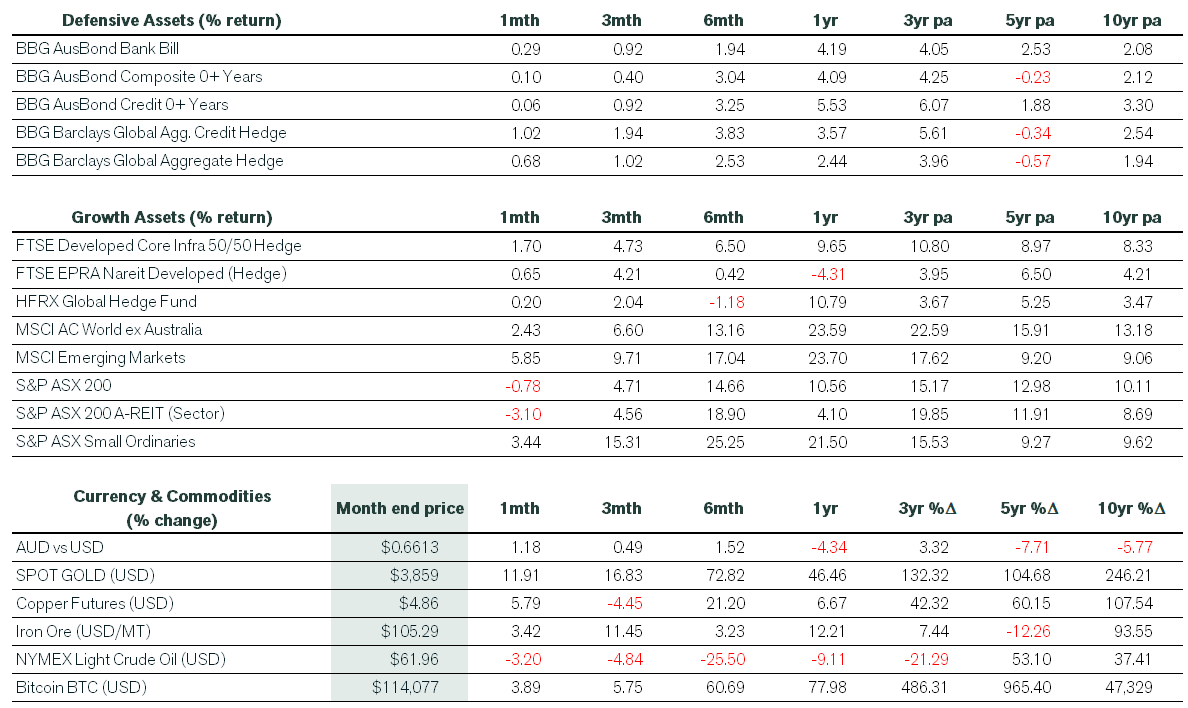
Task: Click the Growth Assets (% return) header
Action: click(171, 217)
